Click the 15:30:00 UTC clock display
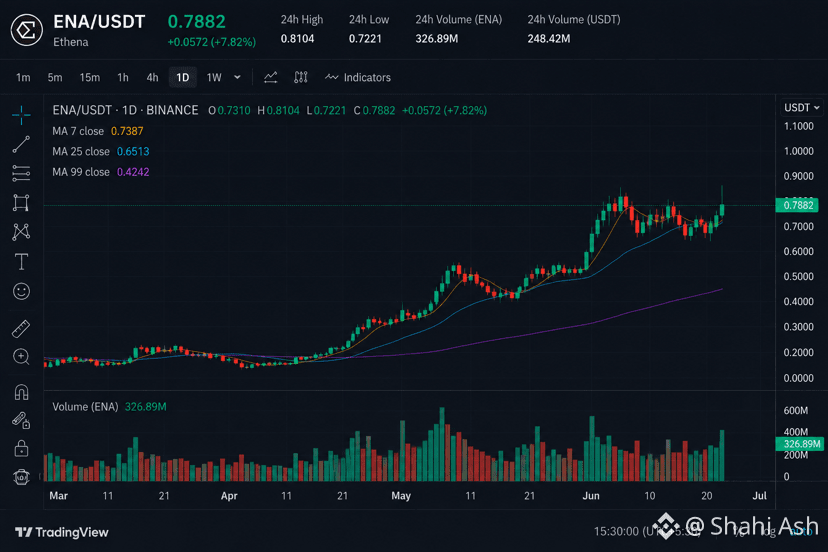The image size is (828, 552). coord(647,531)
